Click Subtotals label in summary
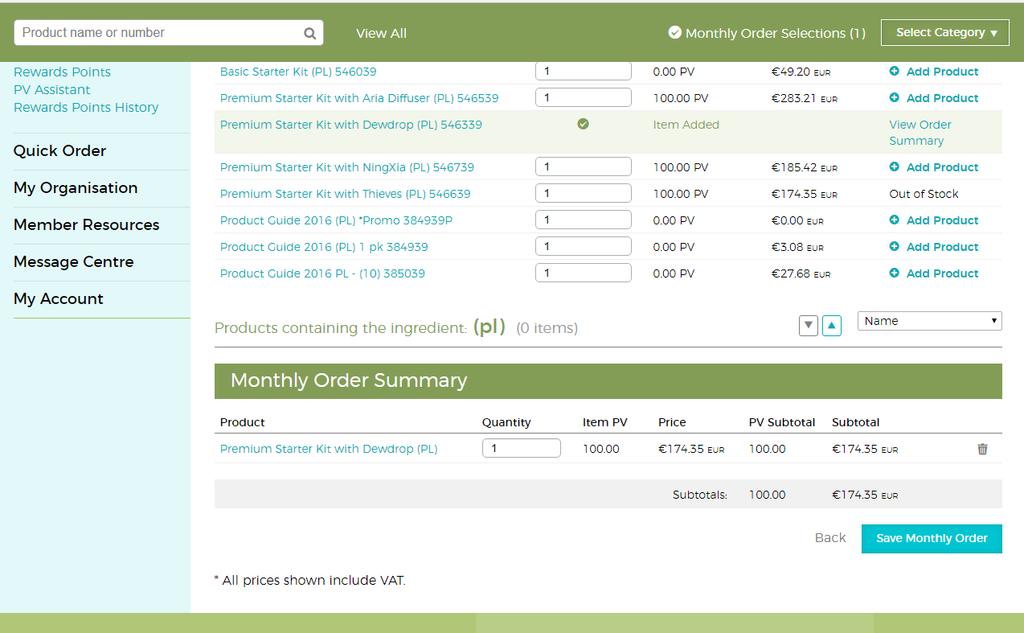The height and width of the screenshot is (633, 1024). (699, 495)
